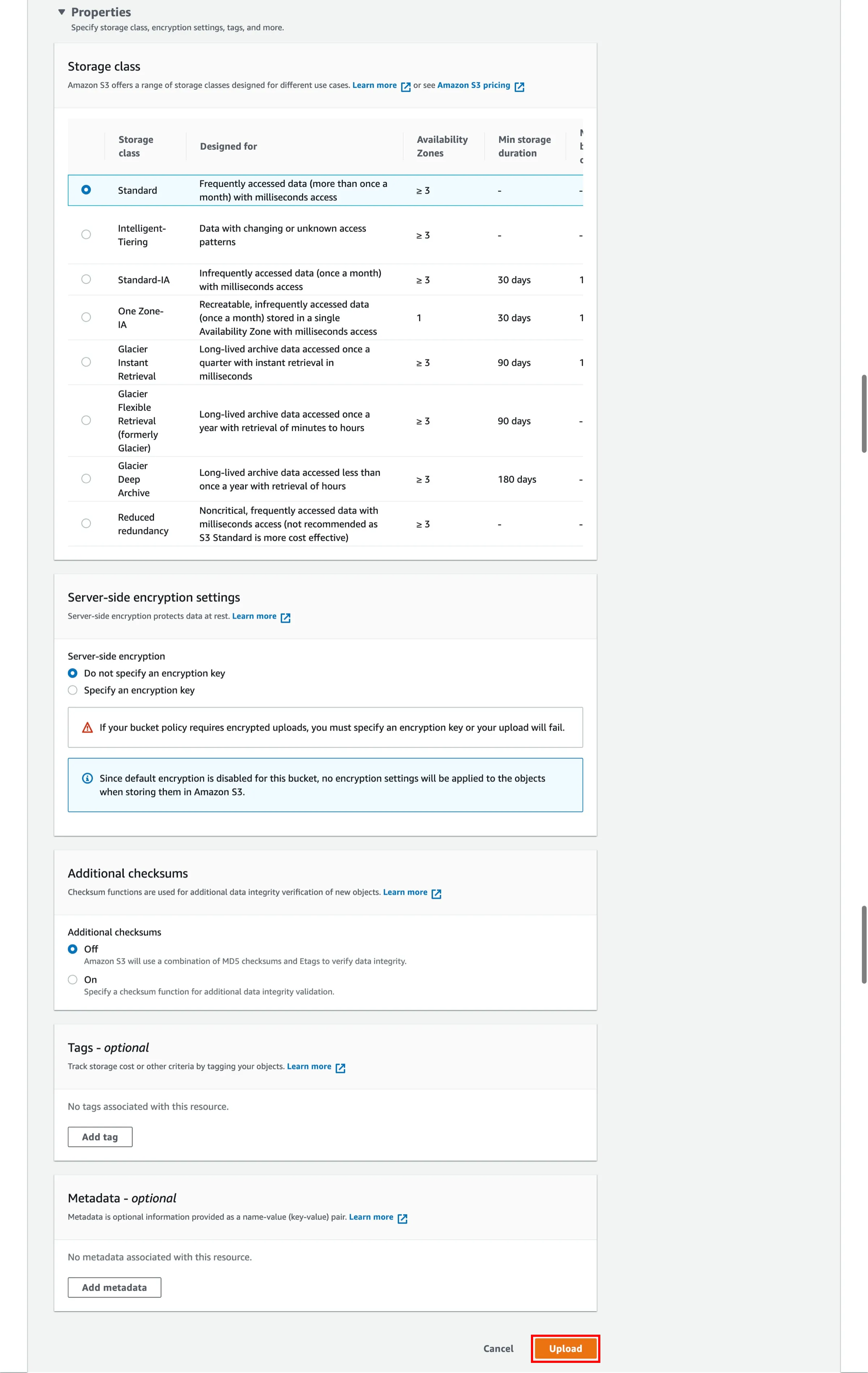This screenshot has height=1373, width=868.
Task: Click the Add tag button
Action: click(x=100, y=1137)
